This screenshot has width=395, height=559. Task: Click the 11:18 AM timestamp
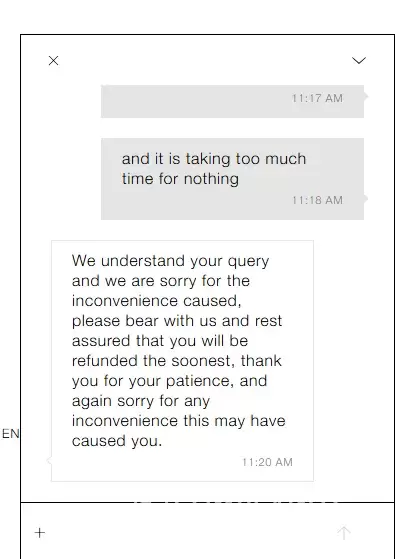pos(317,200)
